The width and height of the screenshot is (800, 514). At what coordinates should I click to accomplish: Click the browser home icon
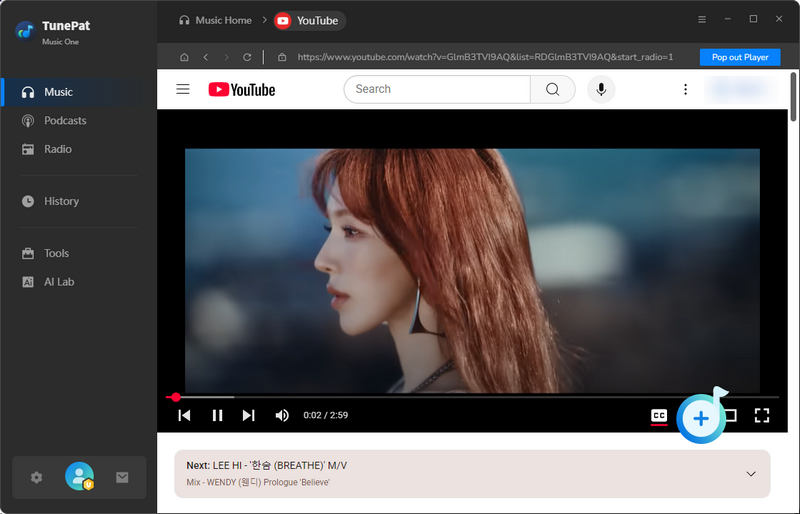(183, 57)
